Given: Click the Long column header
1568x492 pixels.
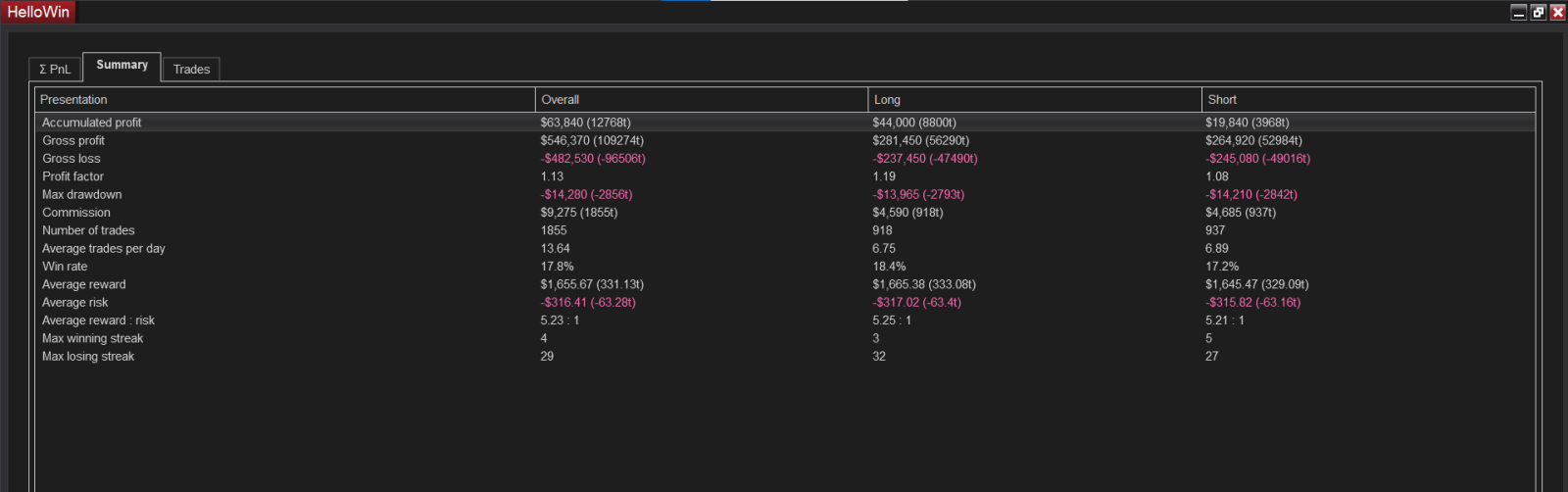Looking at the screenshot, I should pyautogui.click(x=1036, y=100).
